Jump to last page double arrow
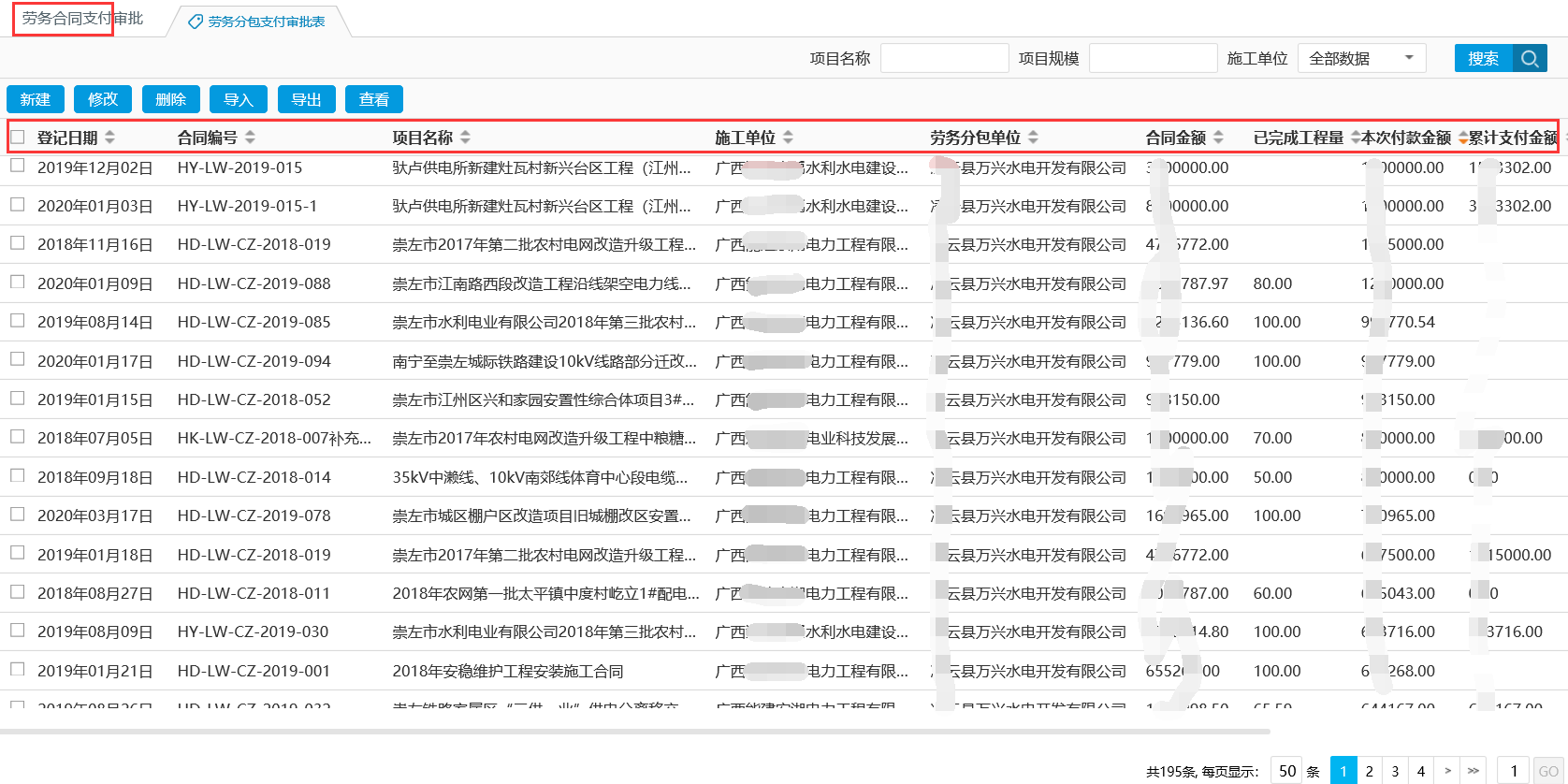 [x=1474, y=771]
